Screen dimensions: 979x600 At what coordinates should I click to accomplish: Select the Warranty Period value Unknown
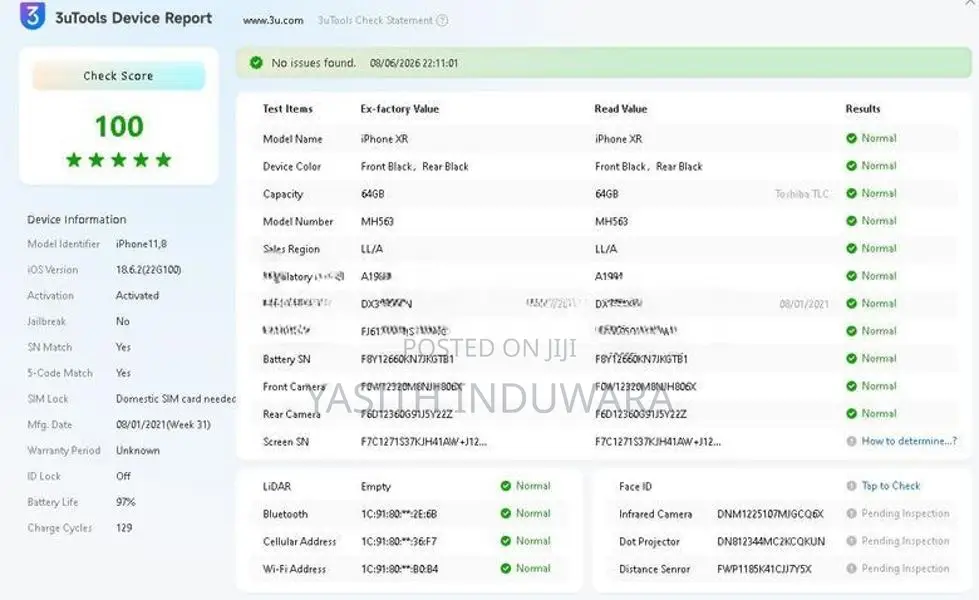click(x=137, y=450)
